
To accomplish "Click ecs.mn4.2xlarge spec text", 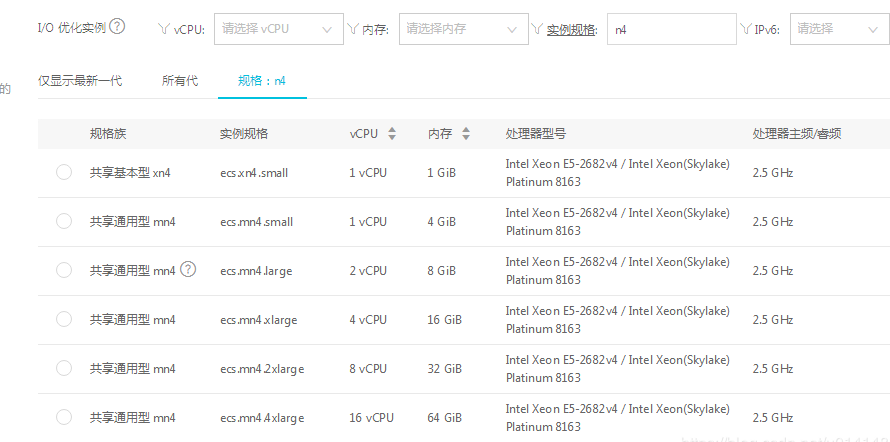I will [x=262, y=369].
